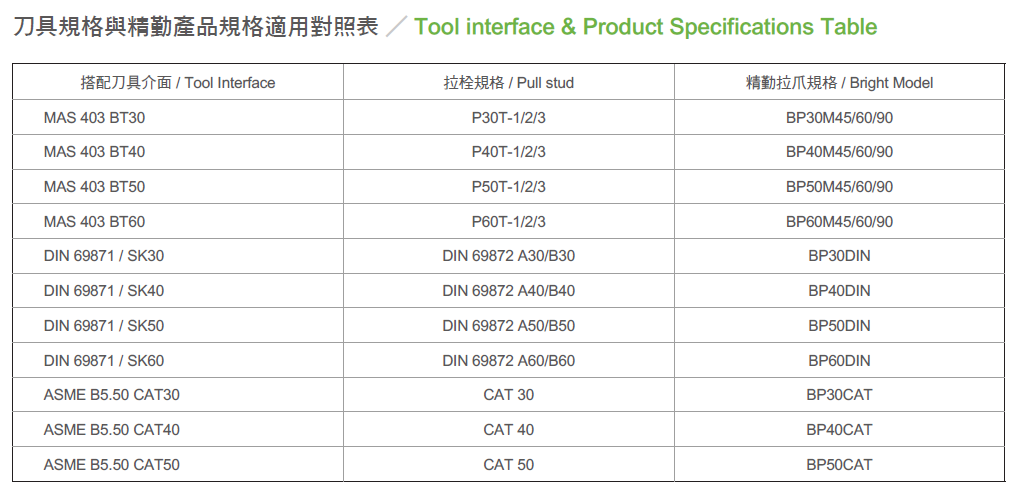This screenshot has height=496, width=1018.
Task: Click the BP60M45/60/90 model cell
Action: 839,221
